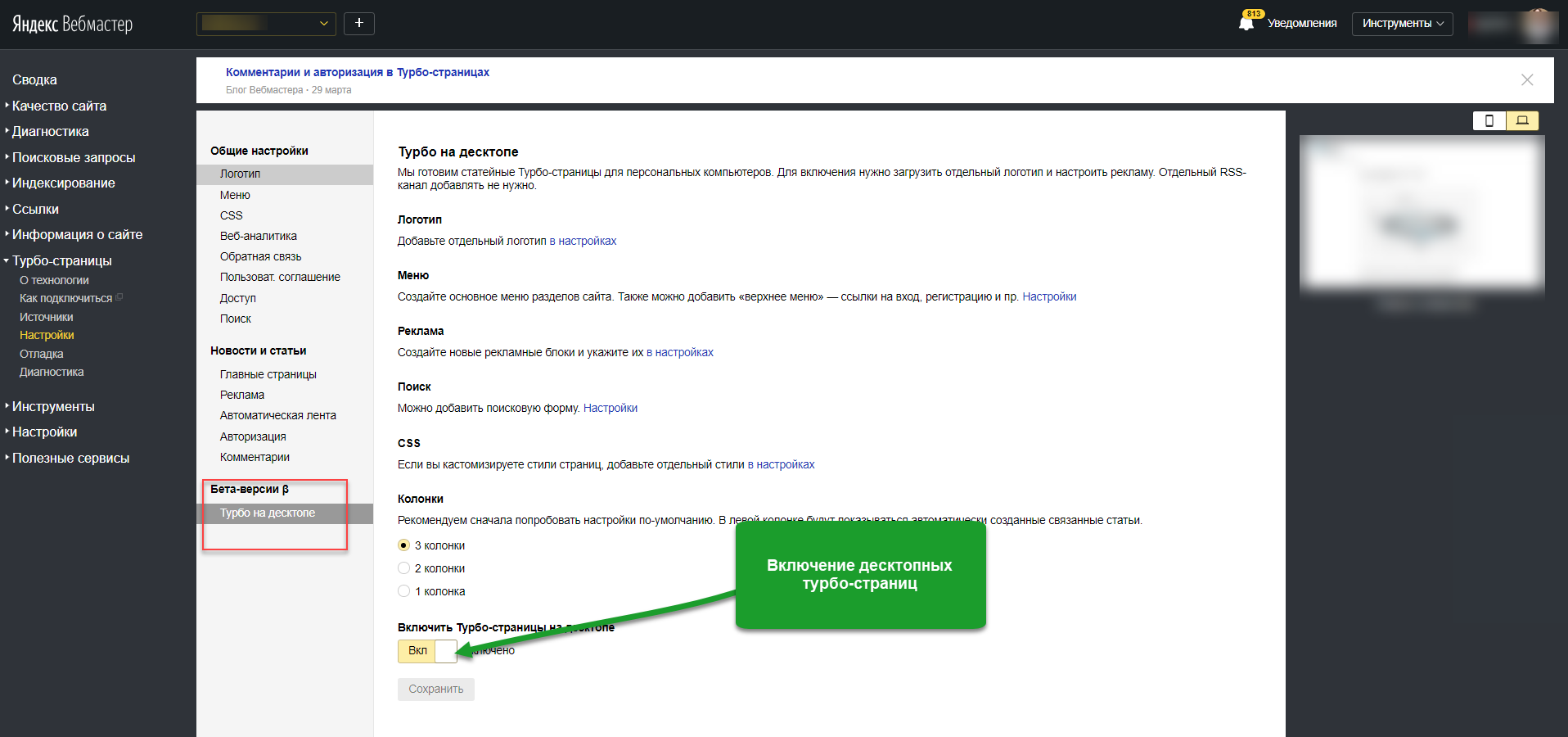Click Уведомления label in header
Viewport: 1568px width, 737px height.
click(1302, 24)
